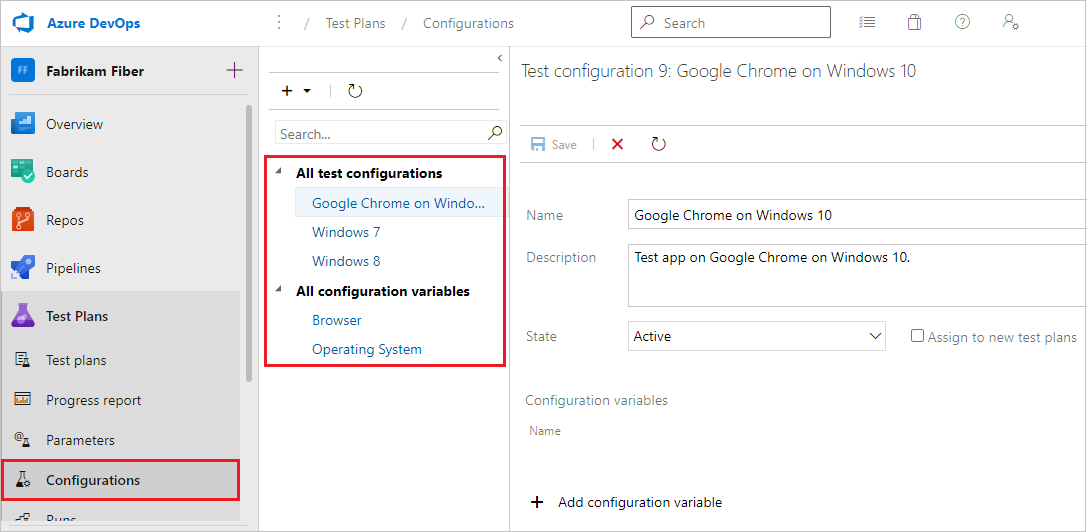Go to Pipelines in the sidebar

point(74,268)
